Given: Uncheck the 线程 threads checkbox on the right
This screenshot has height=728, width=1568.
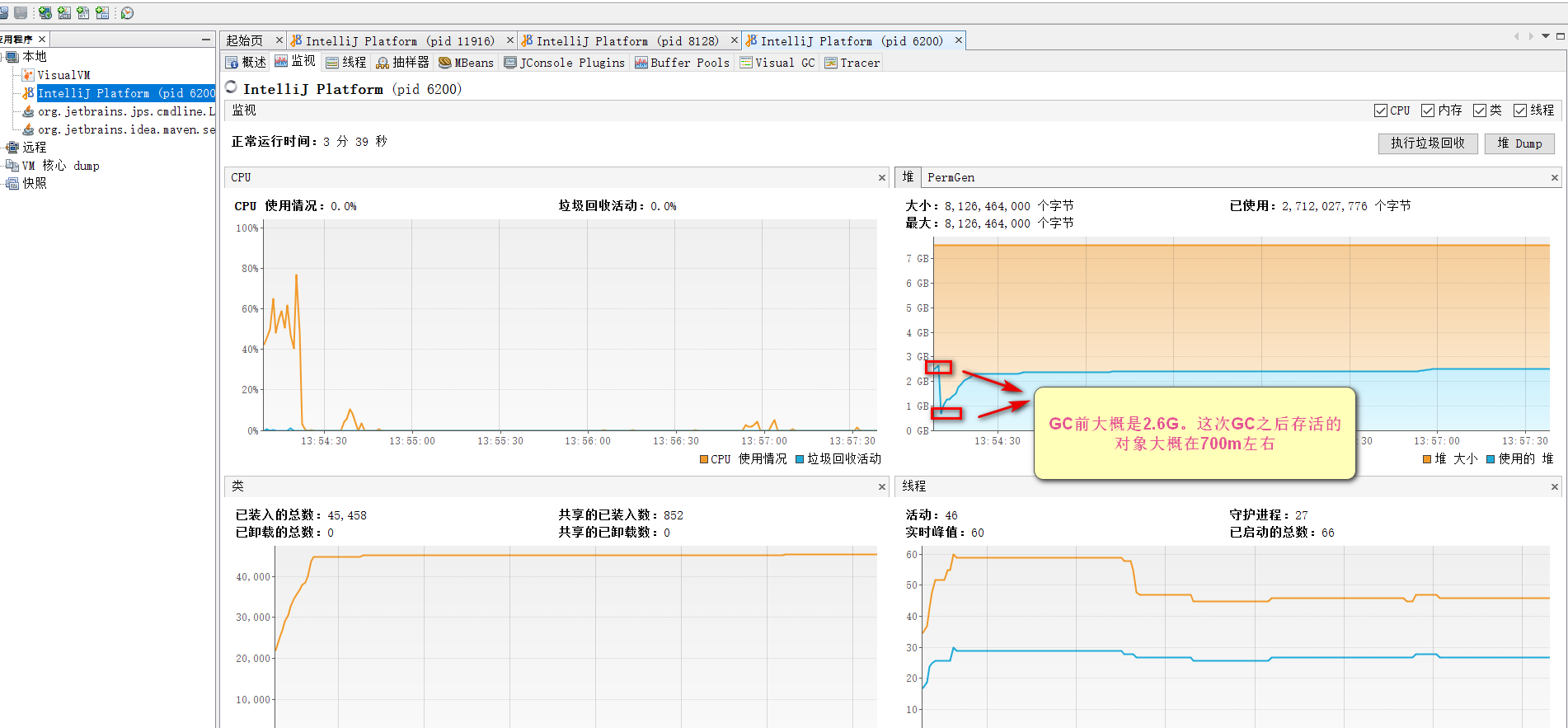Looking at the screenshot, I should coord(1520,110).
